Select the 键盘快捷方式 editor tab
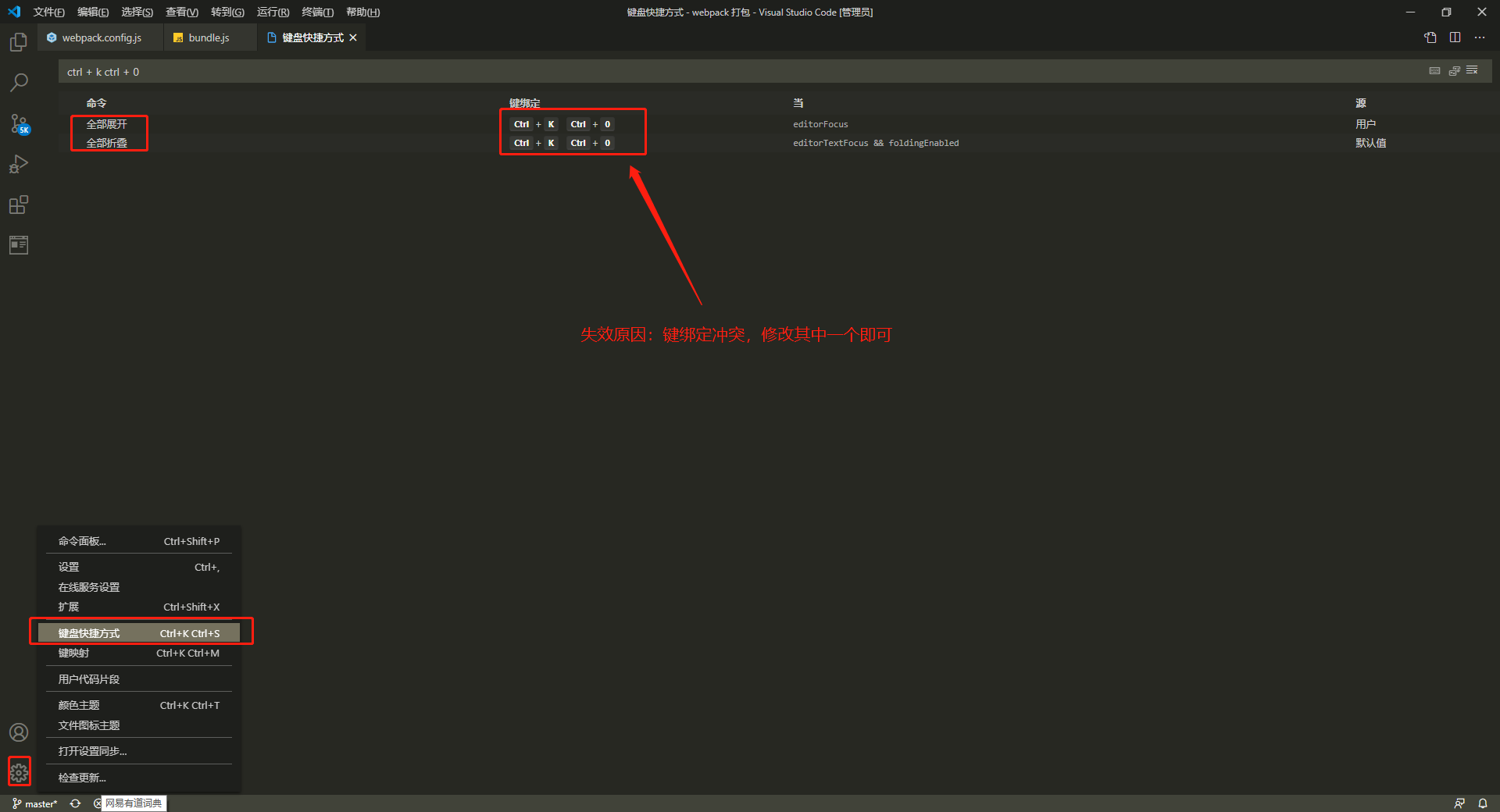 tap(312, 37)
